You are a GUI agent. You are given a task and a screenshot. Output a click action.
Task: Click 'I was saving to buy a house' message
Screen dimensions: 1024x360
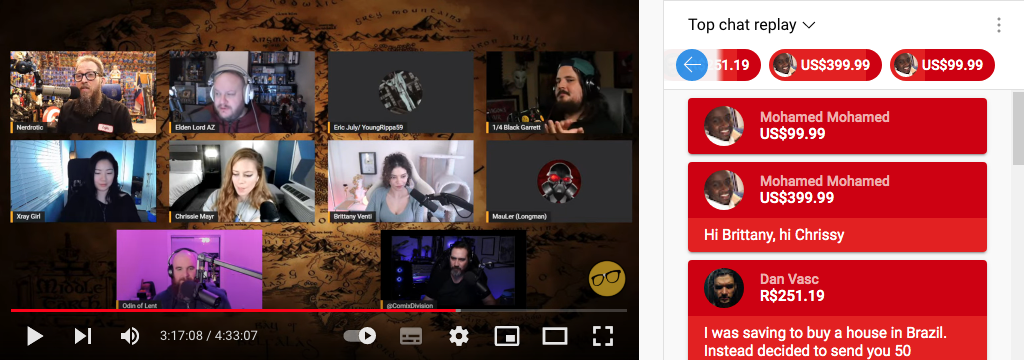click(825, 342)
